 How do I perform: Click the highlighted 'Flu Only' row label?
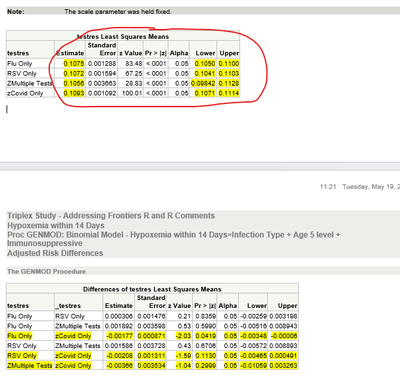pyautogui.click(x=20, y=336)
